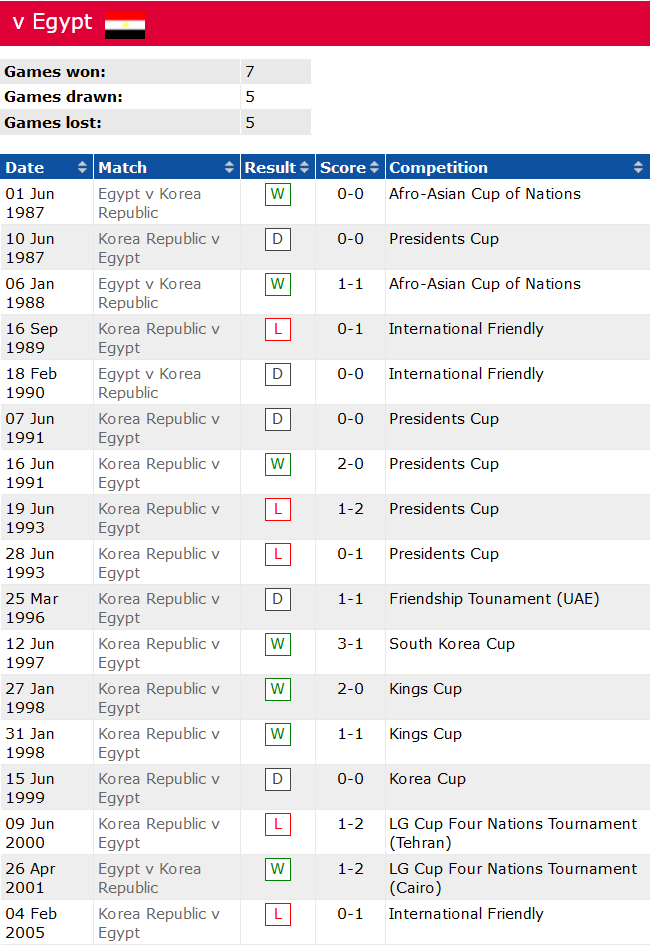This screenshot has height=946, width=650.
Task: Sort table by Score column
Action: (349, 168)
